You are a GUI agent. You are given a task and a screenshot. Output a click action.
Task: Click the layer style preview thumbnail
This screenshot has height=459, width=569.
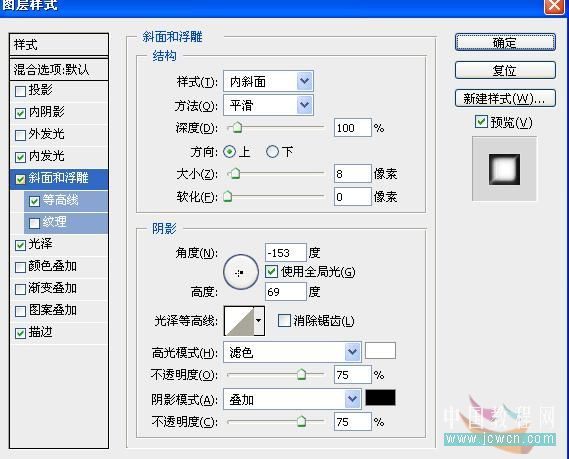pos(504,169)
